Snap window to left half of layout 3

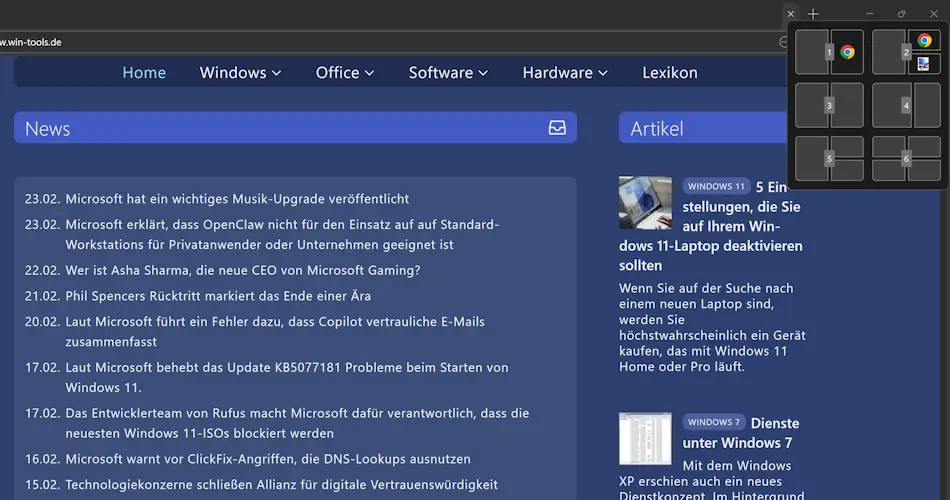811,105
